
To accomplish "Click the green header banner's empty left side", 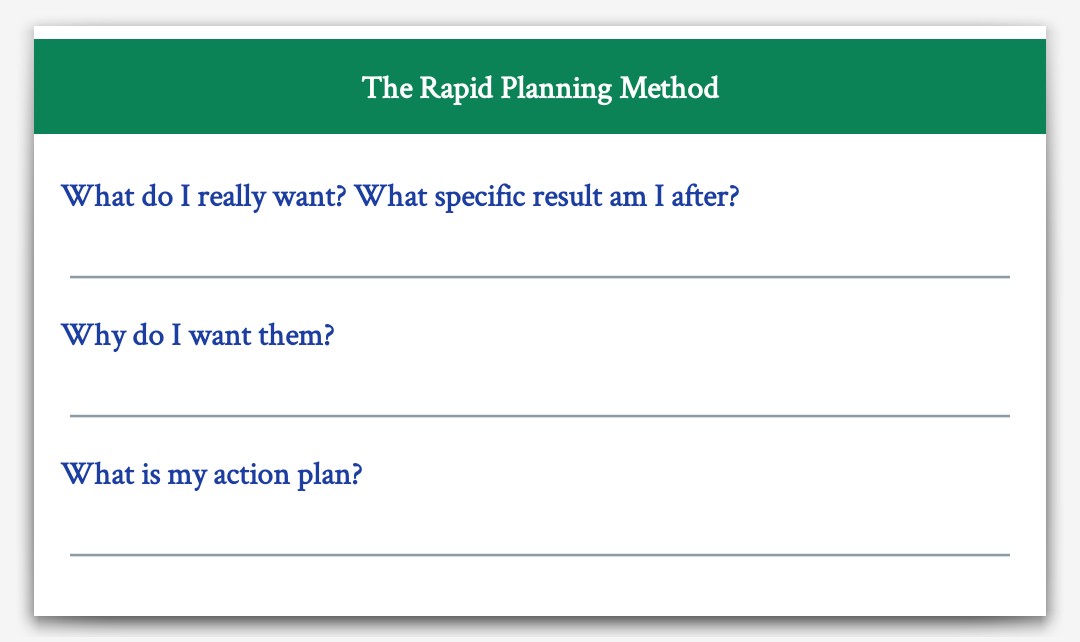I will (193, 86).
